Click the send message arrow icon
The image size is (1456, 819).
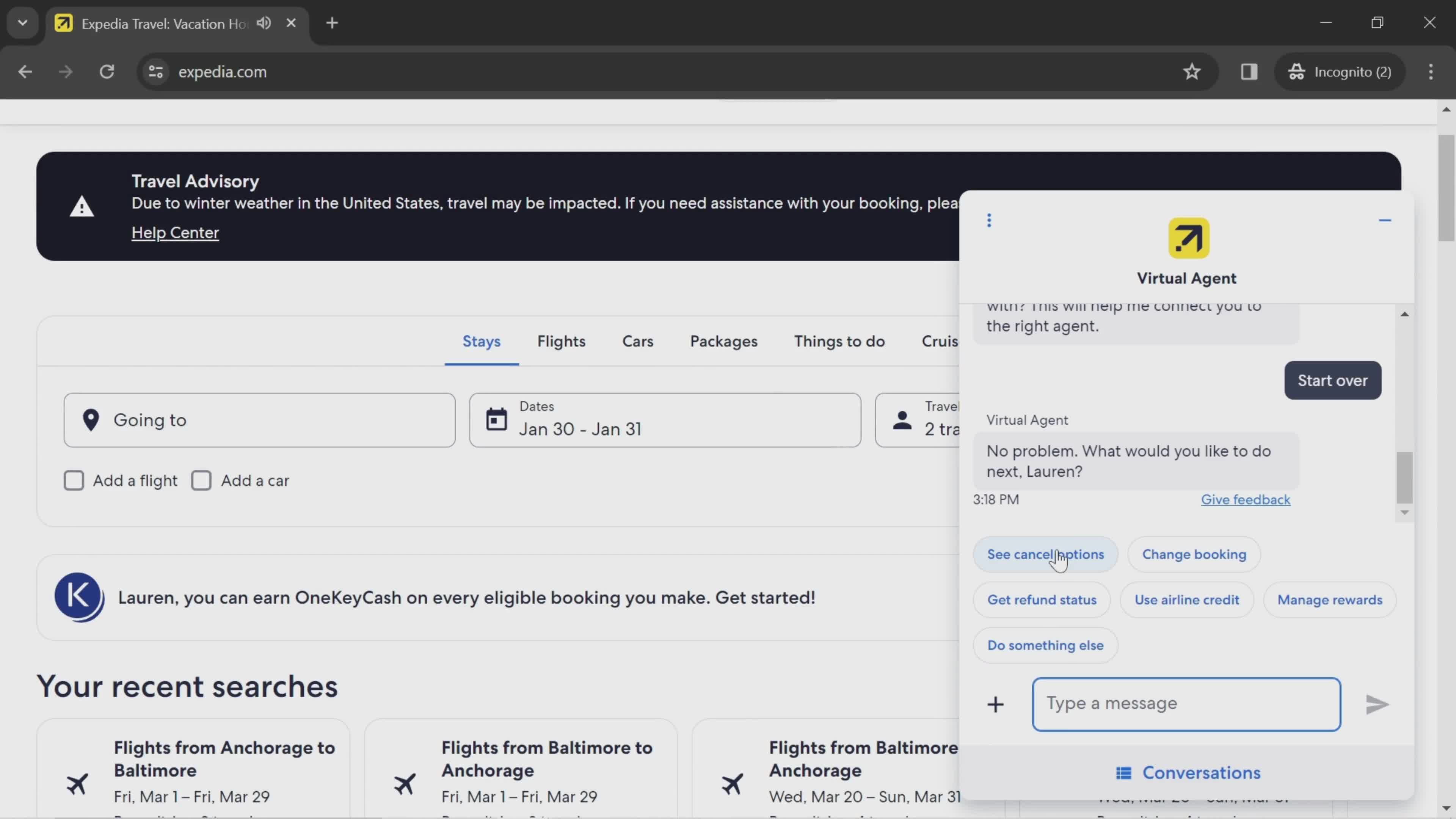1378,703
